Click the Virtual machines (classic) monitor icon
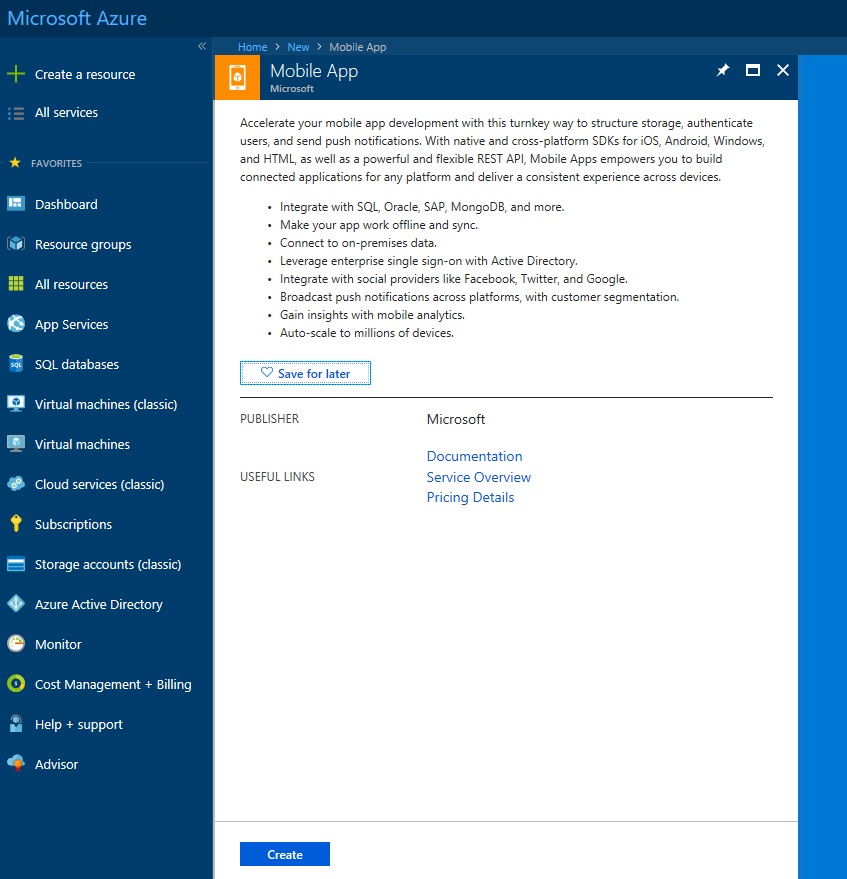847x879 pixels. point(16,404)
